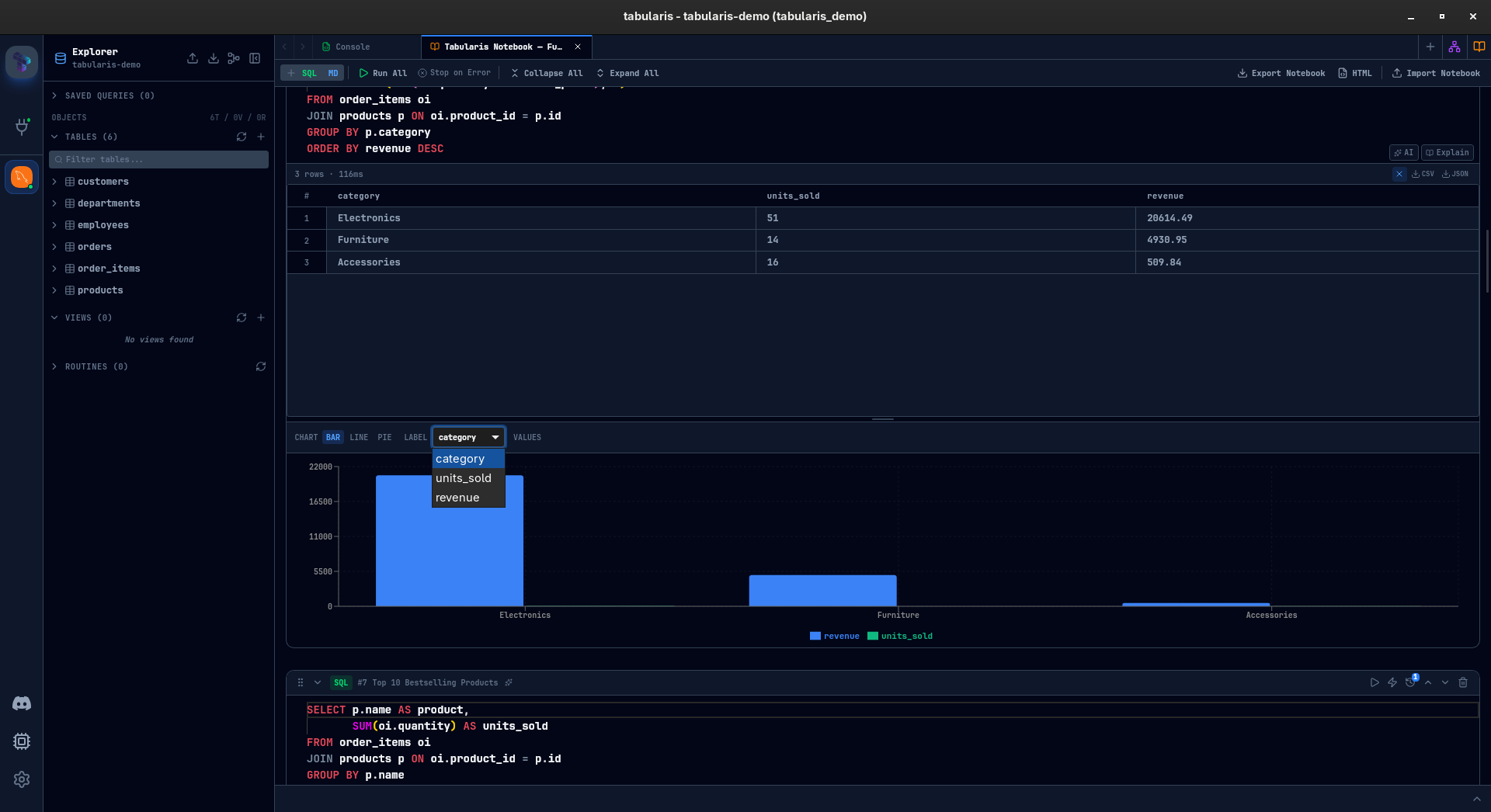Open the Discord icon in sidebar
The image size is (1491, 812).
pos(22,703)
